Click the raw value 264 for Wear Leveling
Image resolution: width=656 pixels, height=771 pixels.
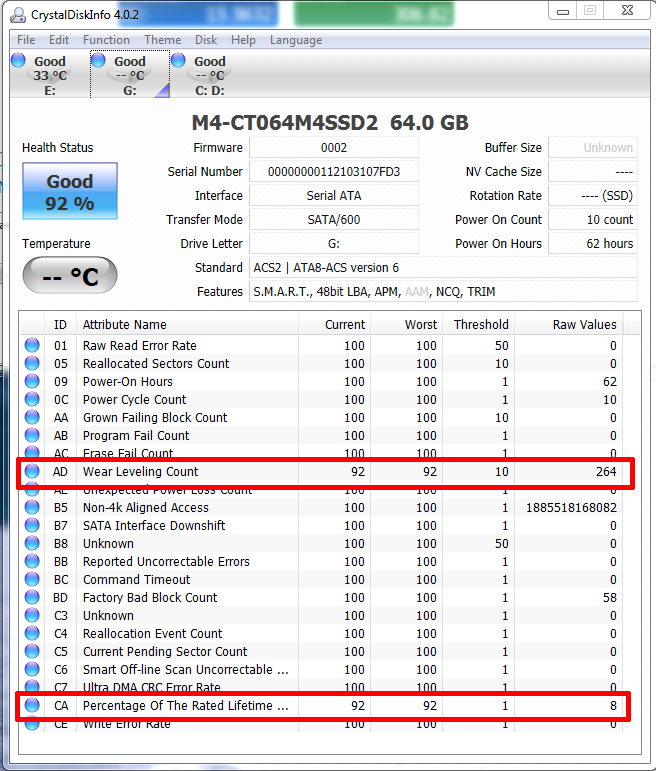pos(606,472)
